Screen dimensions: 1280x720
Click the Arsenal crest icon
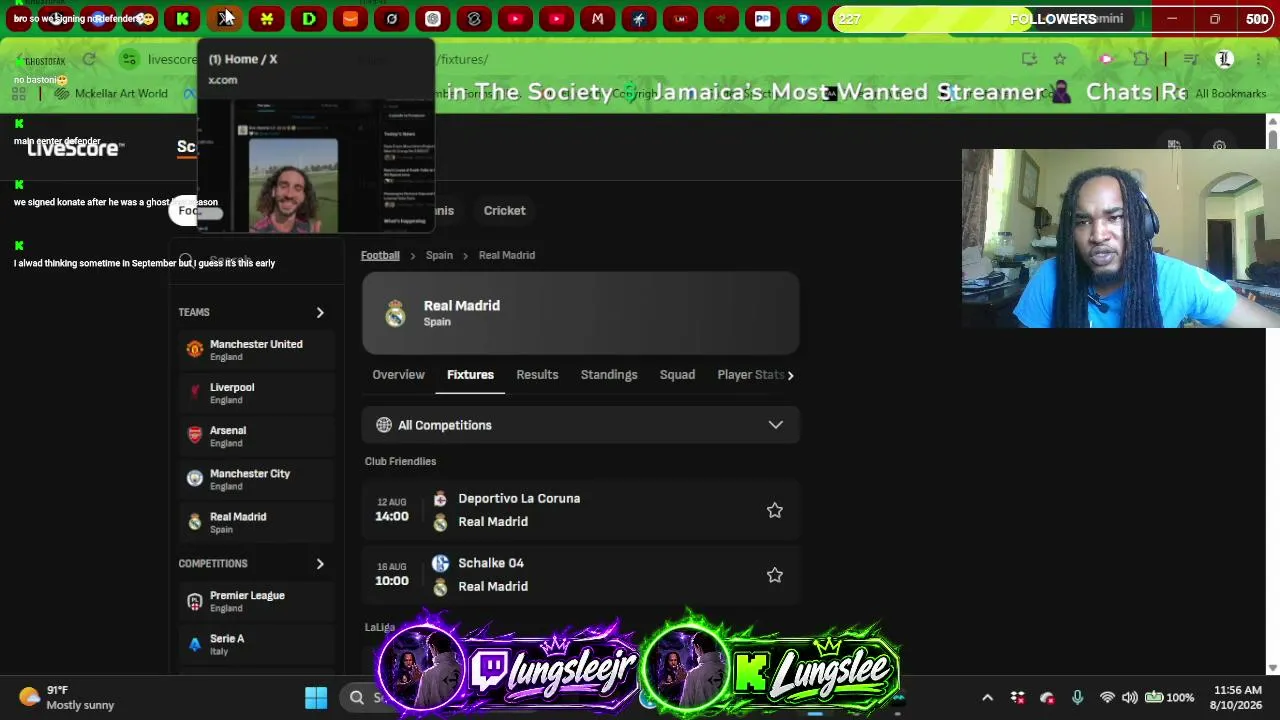pyautogui.click(x=195, y=435)
